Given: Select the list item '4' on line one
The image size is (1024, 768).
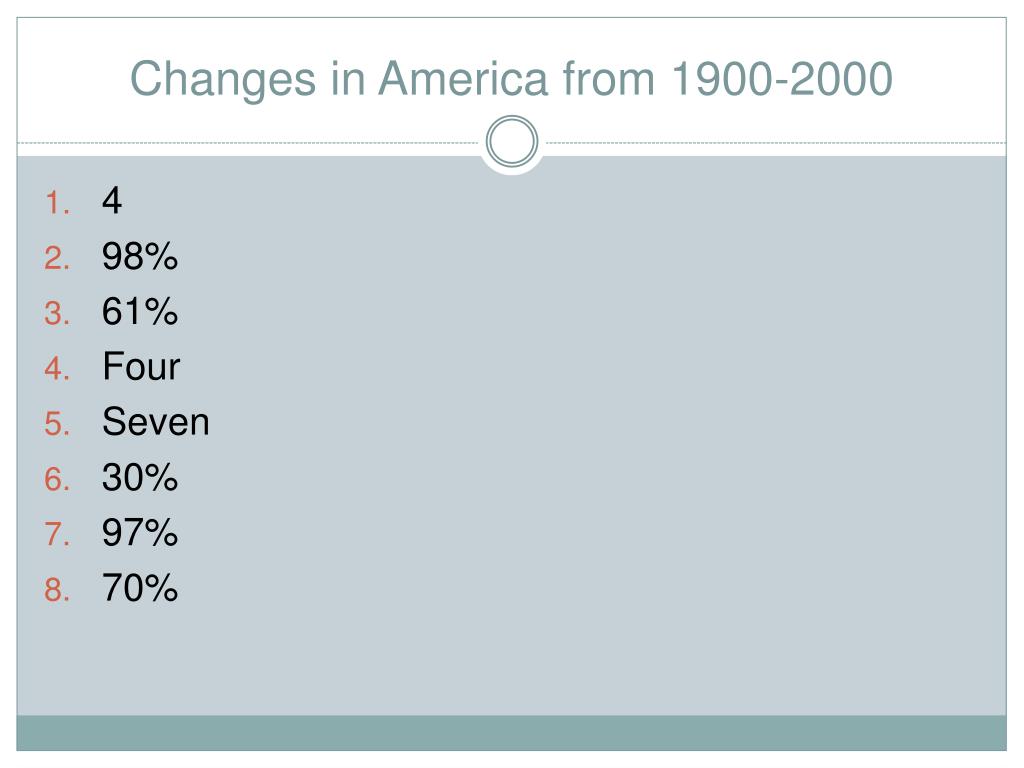Looking at the screenshot, I should click(112, 200).
